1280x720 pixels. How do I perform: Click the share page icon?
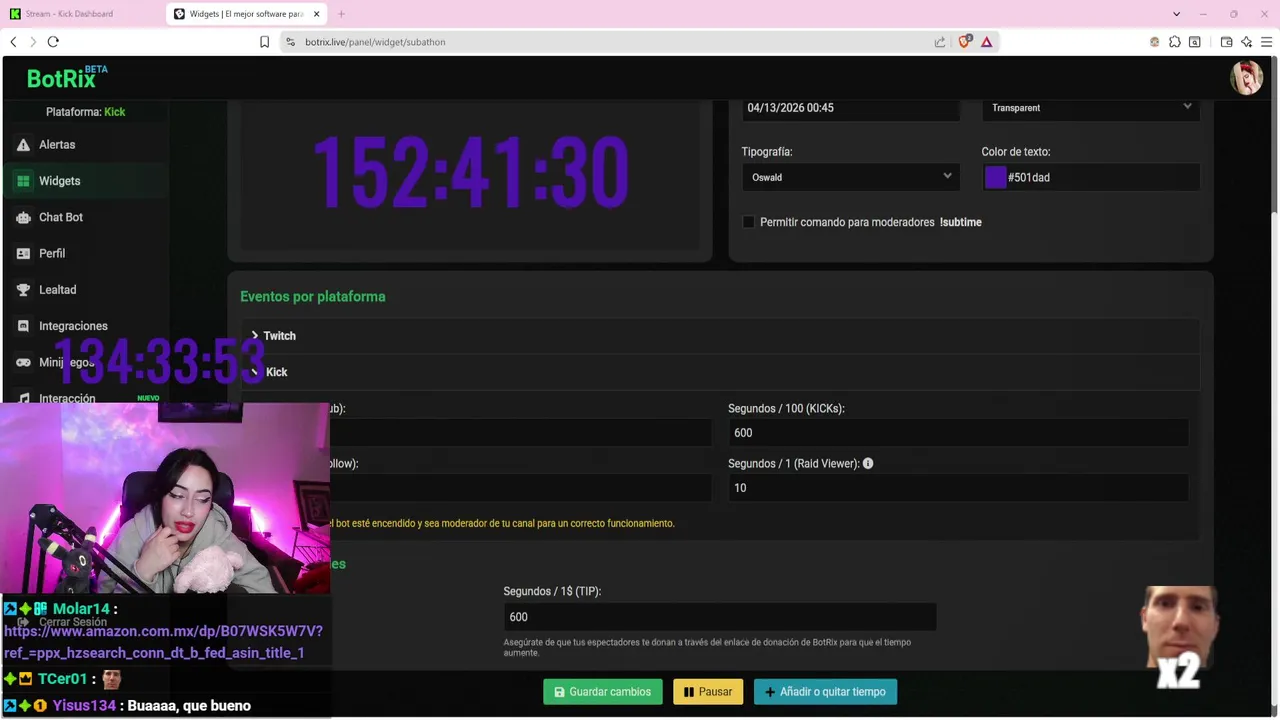940,42
